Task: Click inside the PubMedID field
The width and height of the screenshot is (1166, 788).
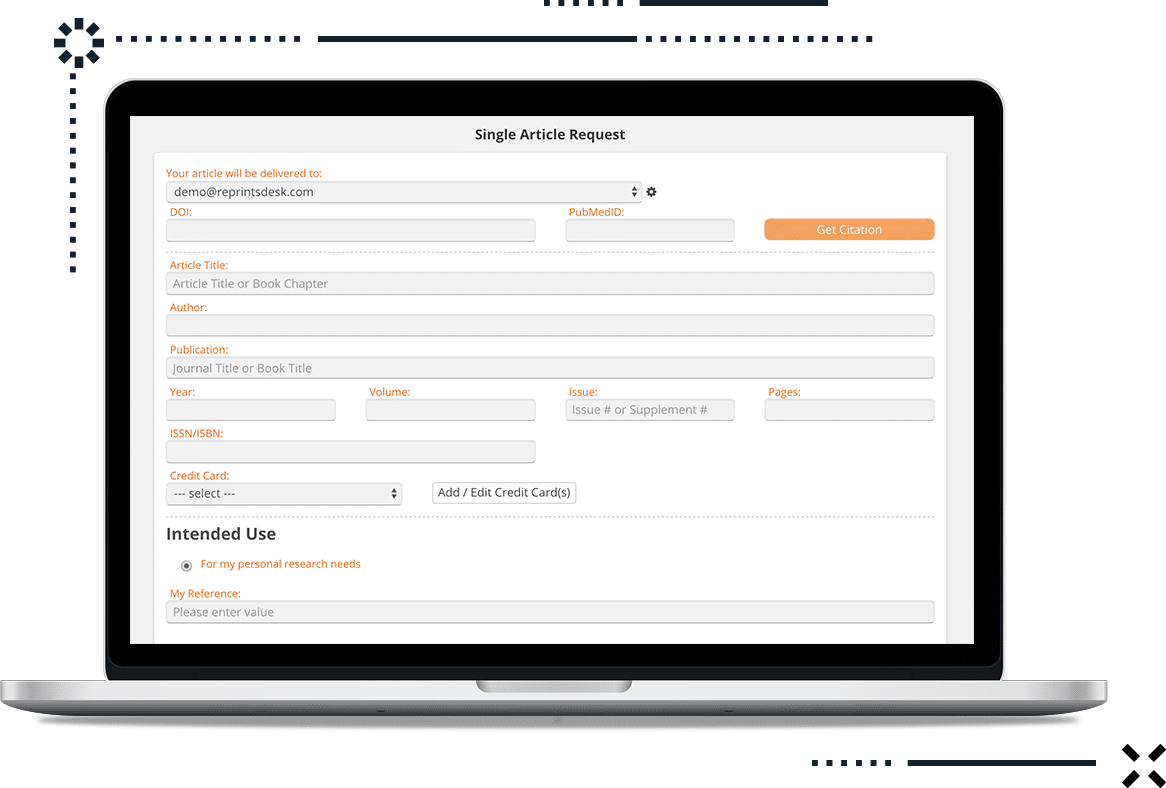Action: (649, 230)
